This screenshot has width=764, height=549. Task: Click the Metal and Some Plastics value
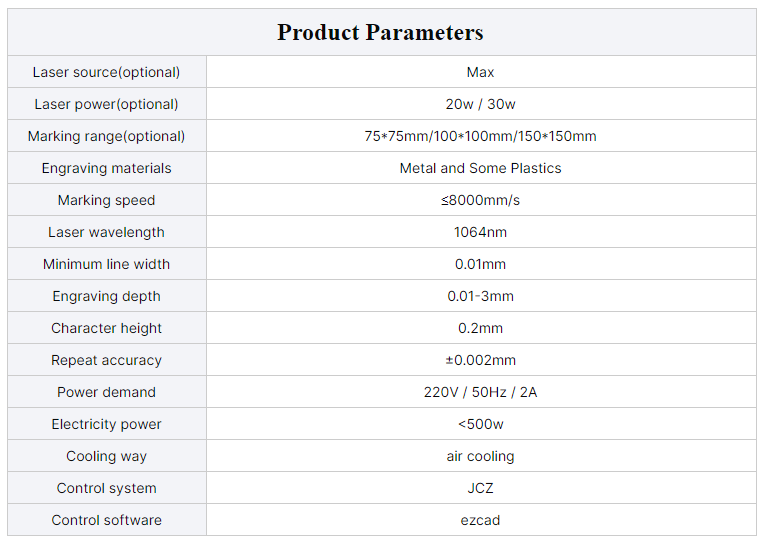coord(480,168)
